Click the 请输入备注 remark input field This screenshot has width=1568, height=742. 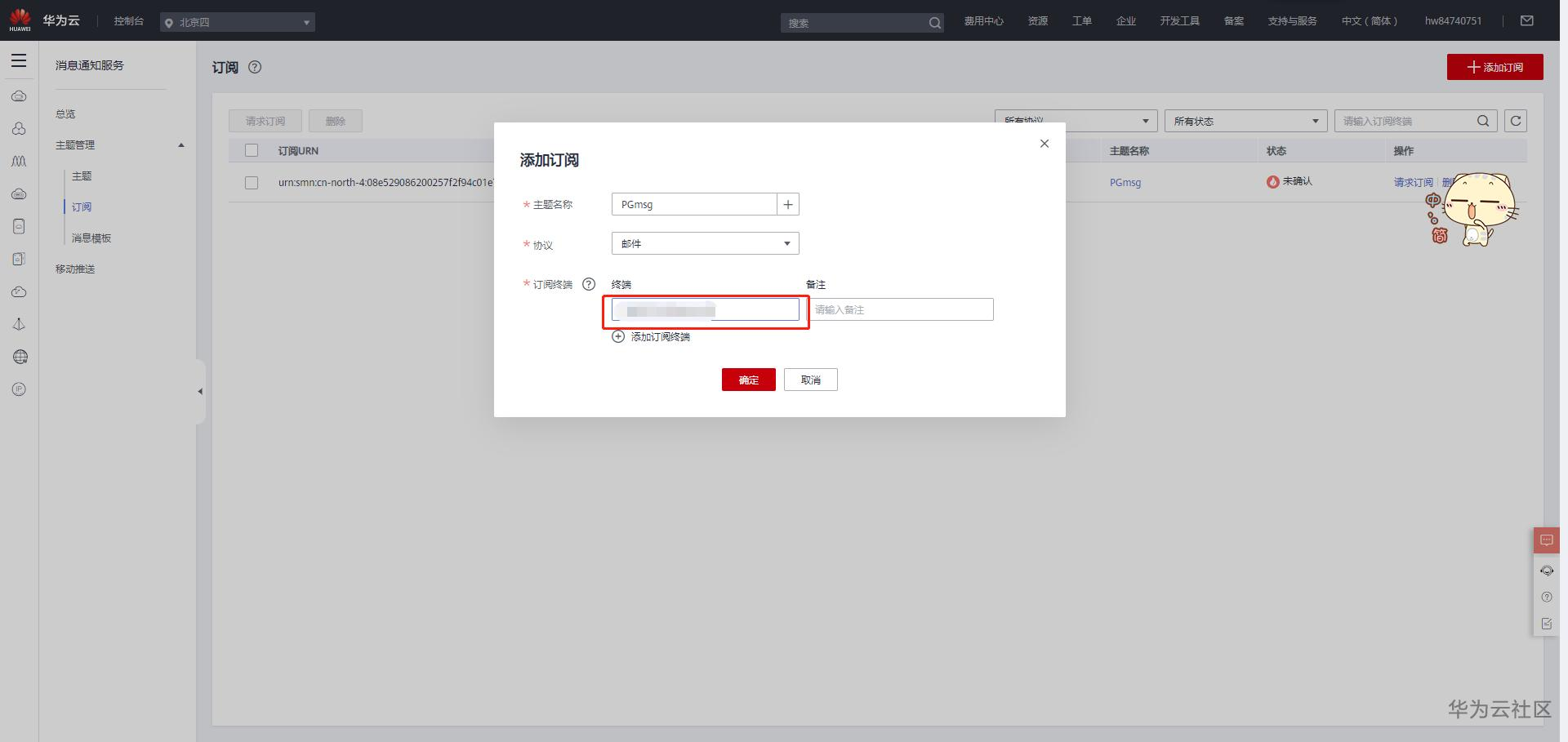coord(900,309)
